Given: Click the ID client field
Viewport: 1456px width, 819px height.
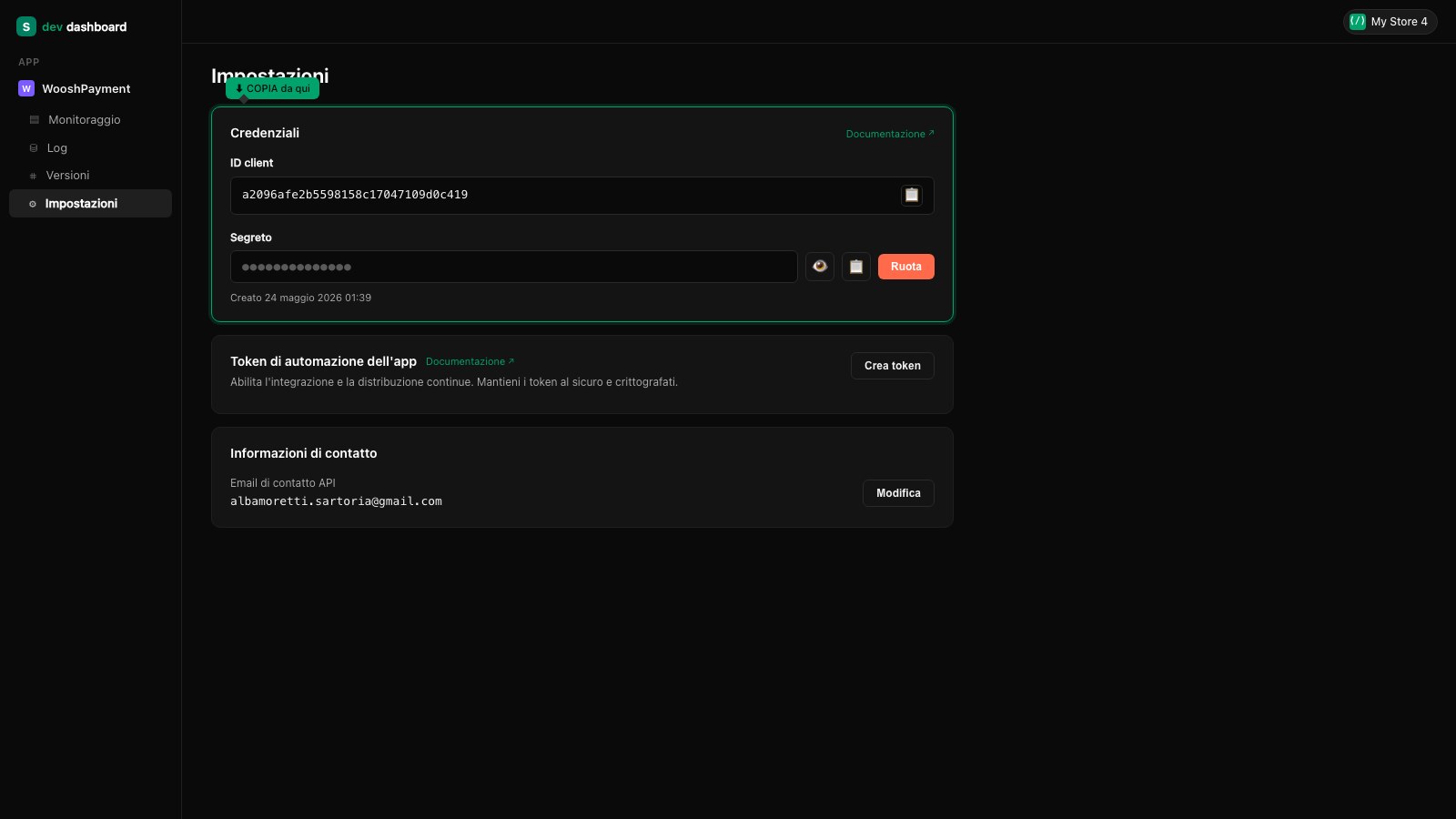Looking at the screenshot, I should 582,196.
